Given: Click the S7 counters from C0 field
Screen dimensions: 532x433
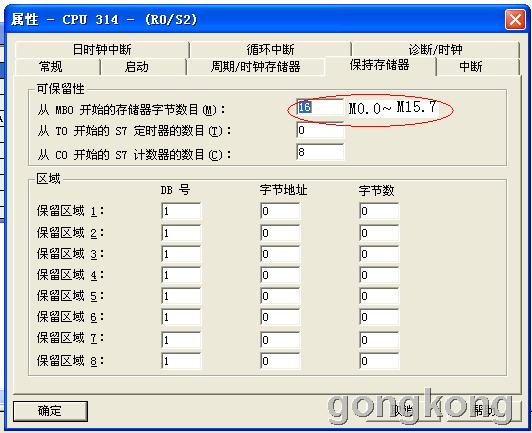Looking at the screenshot, I should (320, 152).
